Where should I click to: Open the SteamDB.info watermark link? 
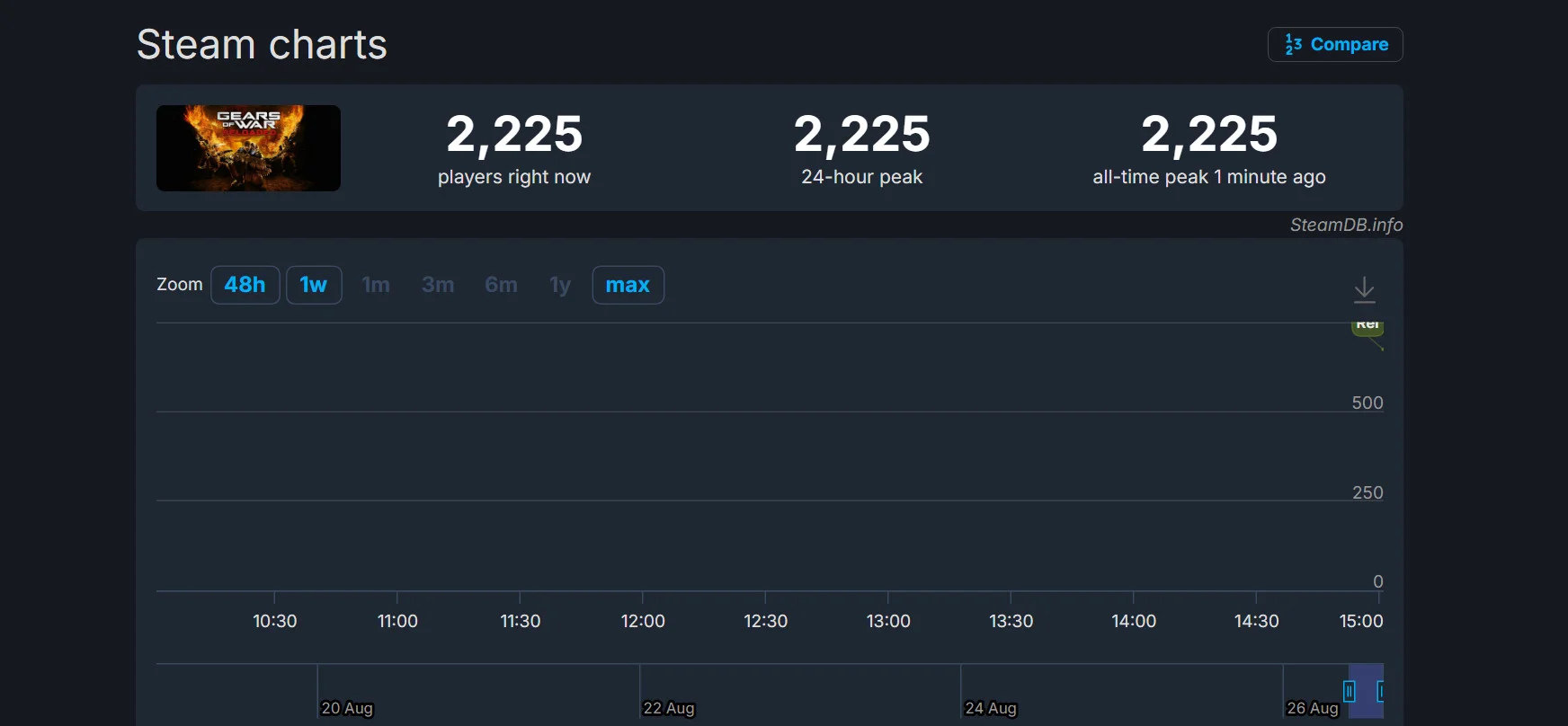[x=1346, y=225]
